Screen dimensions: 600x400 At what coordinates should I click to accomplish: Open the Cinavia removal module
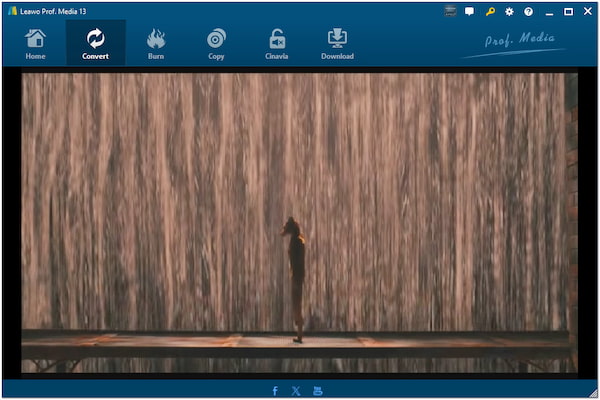(x=276, y=44)
